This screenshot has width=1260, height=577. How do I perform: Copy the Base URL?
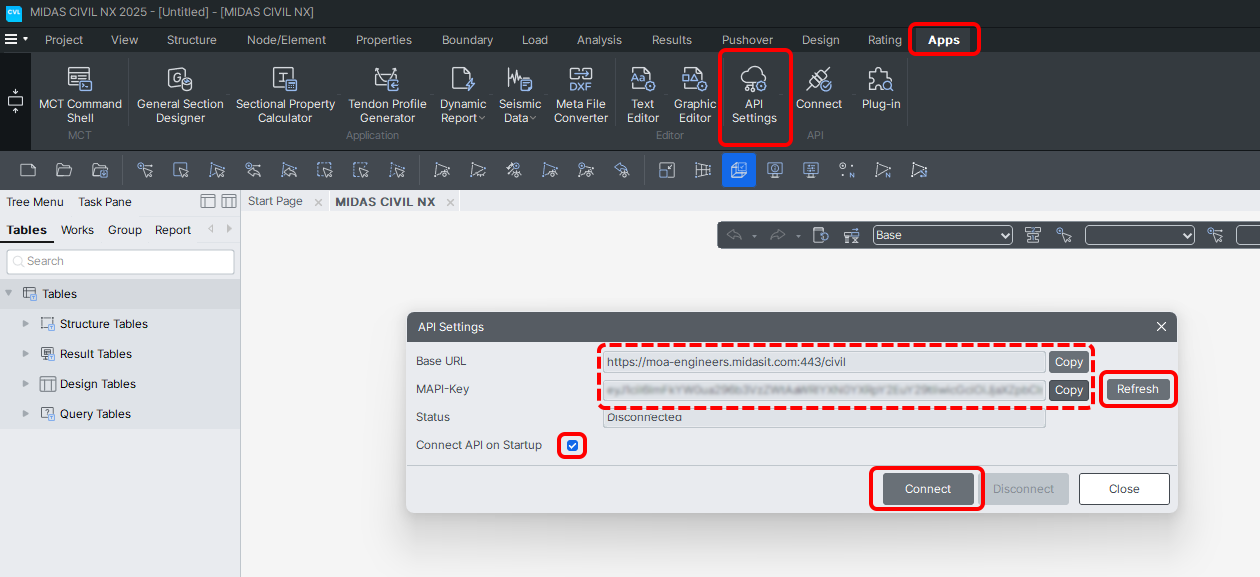pyautogui.click(x=1069, y=362)
